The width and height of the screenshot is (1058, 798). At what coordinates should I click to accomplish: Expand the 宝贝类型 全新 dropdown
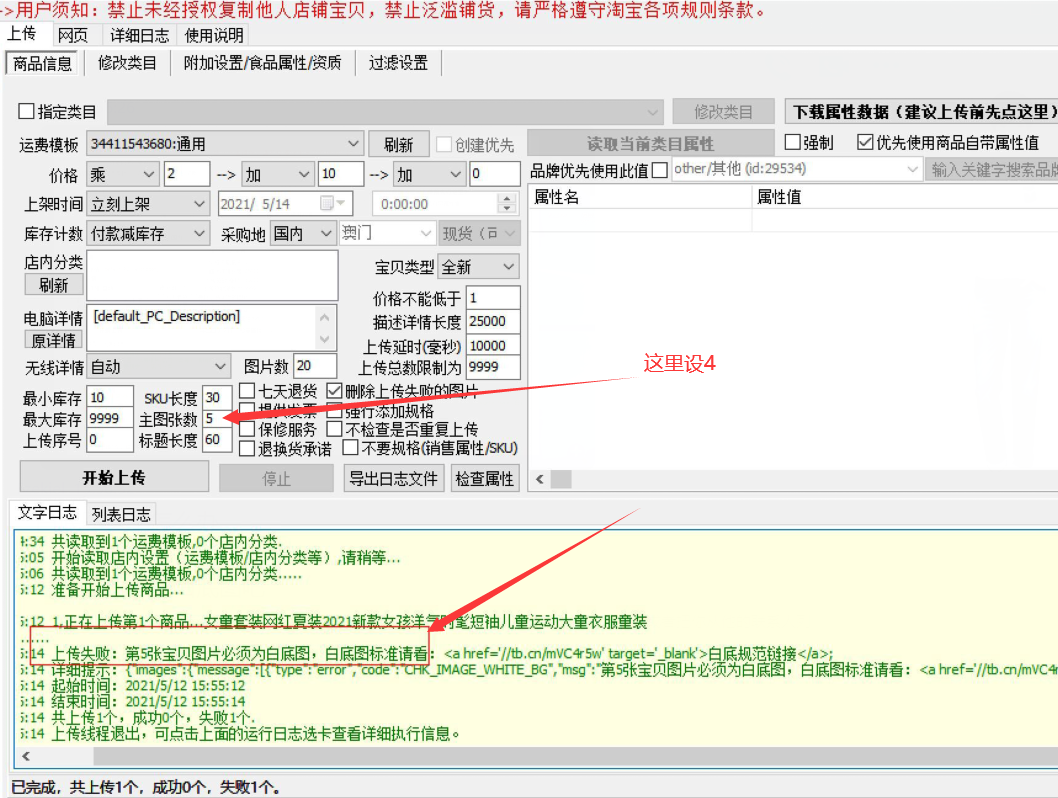tap(509, 267)
